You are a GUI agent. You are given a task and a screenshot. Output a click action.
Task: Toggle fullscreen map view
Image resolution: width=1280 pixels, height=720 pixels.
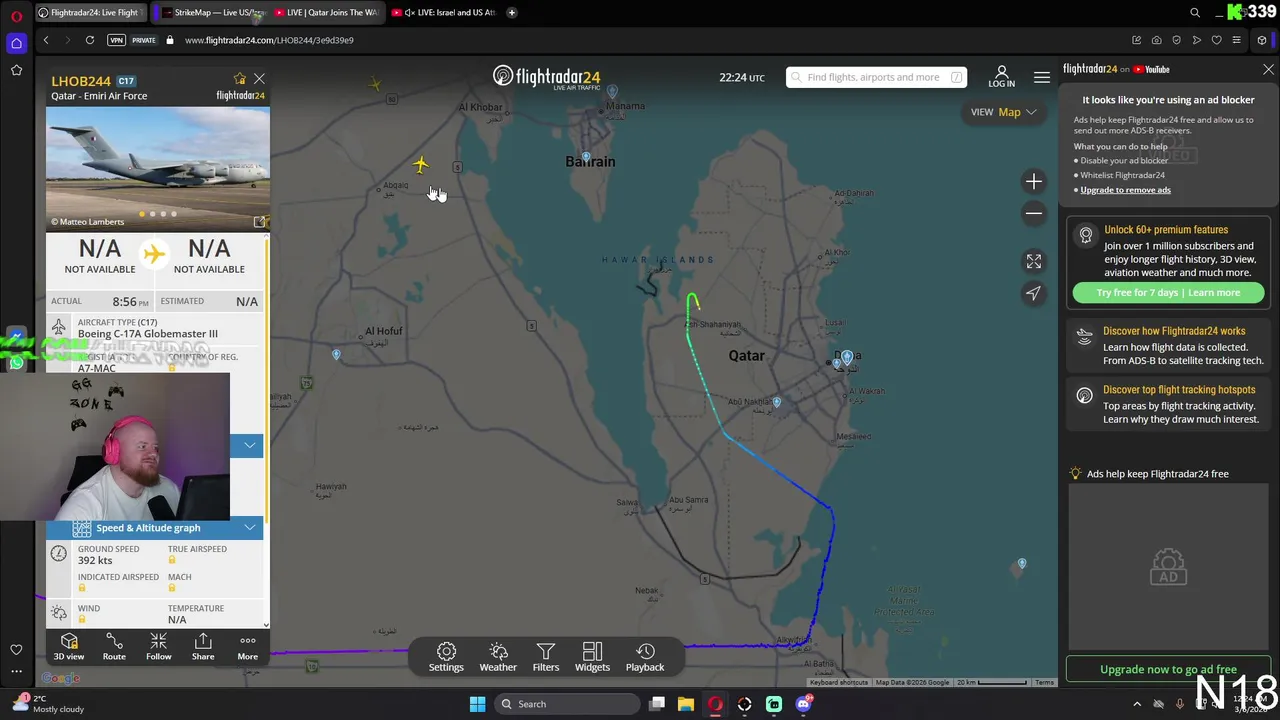coord(1034,261)
